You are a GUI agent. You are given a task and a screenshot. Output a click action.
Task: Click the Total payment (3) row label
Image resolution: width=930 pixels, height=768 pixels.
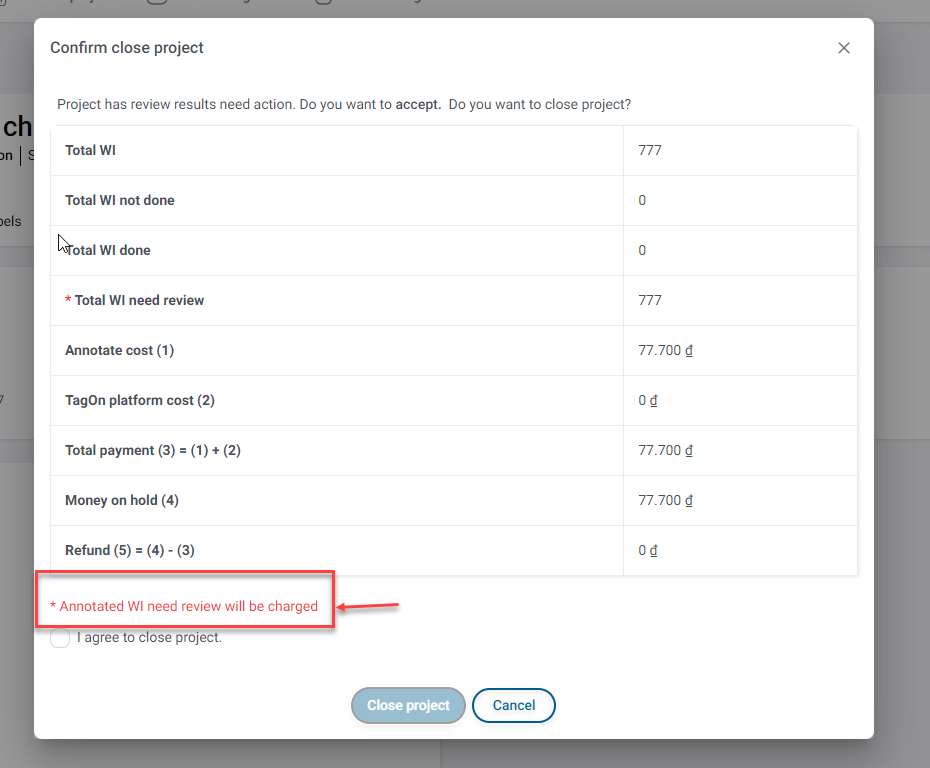point(153,451)
